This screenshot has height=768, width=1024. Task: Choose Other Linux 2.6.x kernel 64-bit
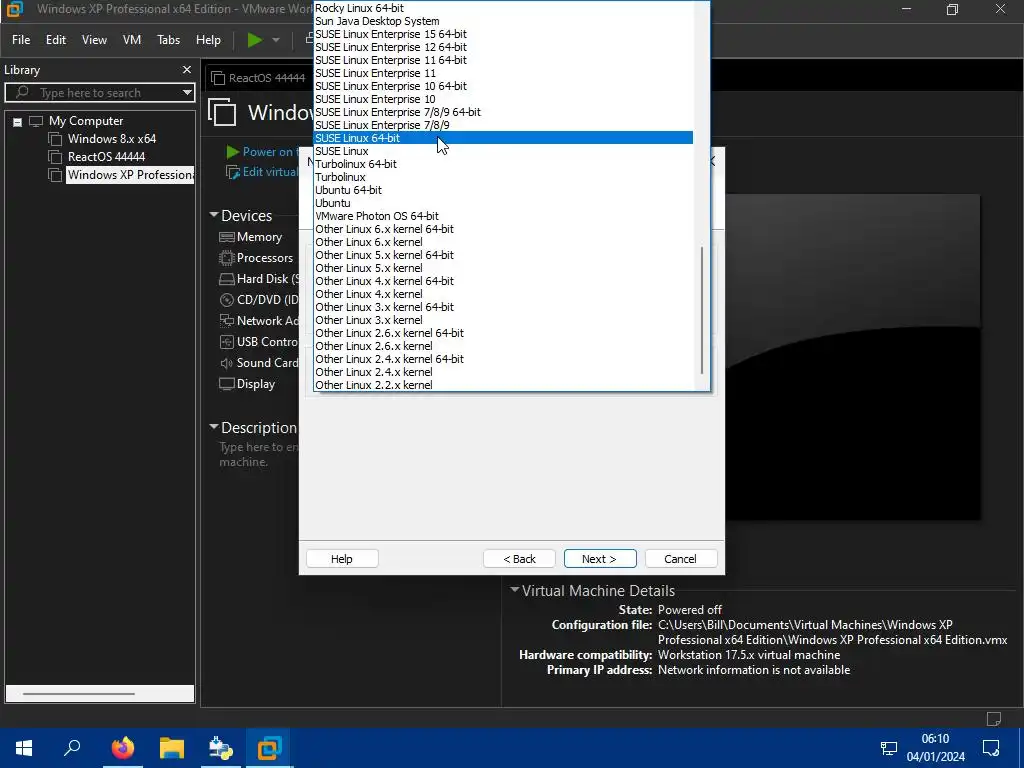504,333
